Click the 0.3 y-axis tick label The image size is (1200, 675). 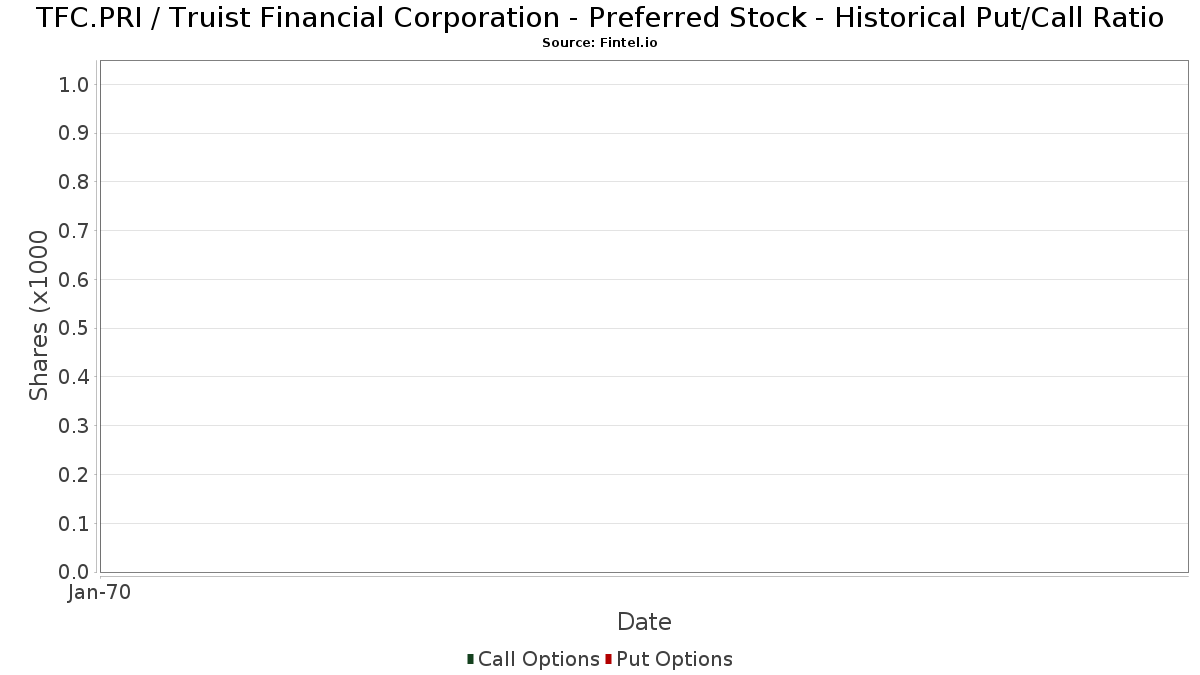pos(75,426)
